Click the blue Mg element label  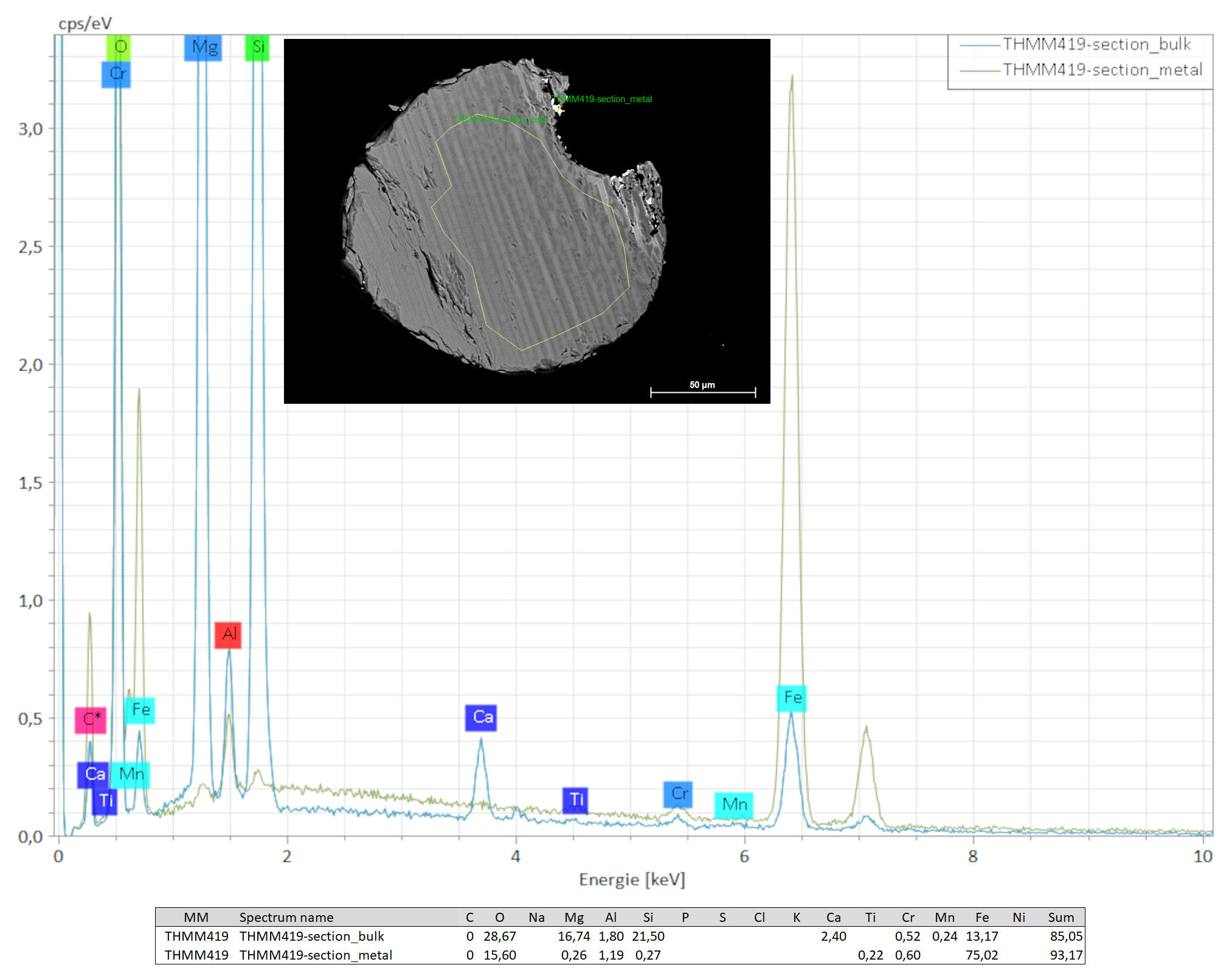(203, 47)
